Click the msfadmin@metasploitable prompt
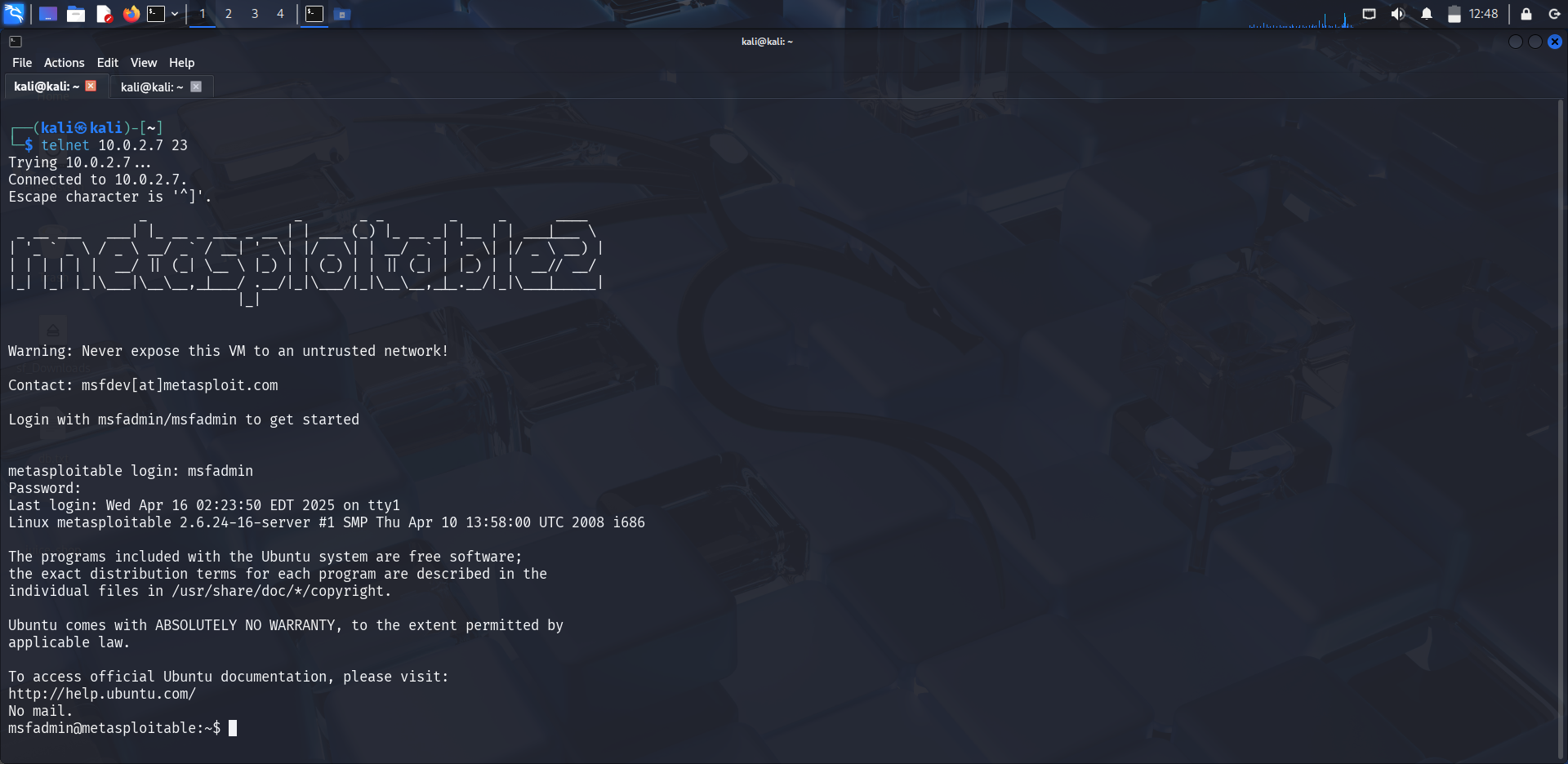Screen dimensions: 1568x764 click(x=114, y=728)
